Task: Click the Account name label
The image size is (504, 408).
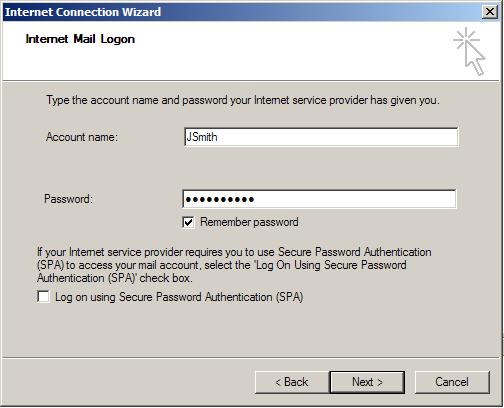Action: pos(82,137)
